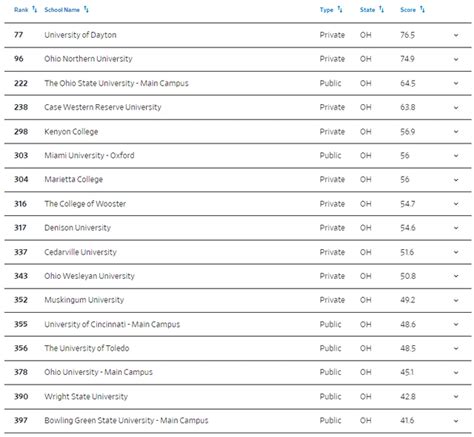The image size is (474, 437).
Task: Select The College of Wooster name
Action: (x=85, y=204)
